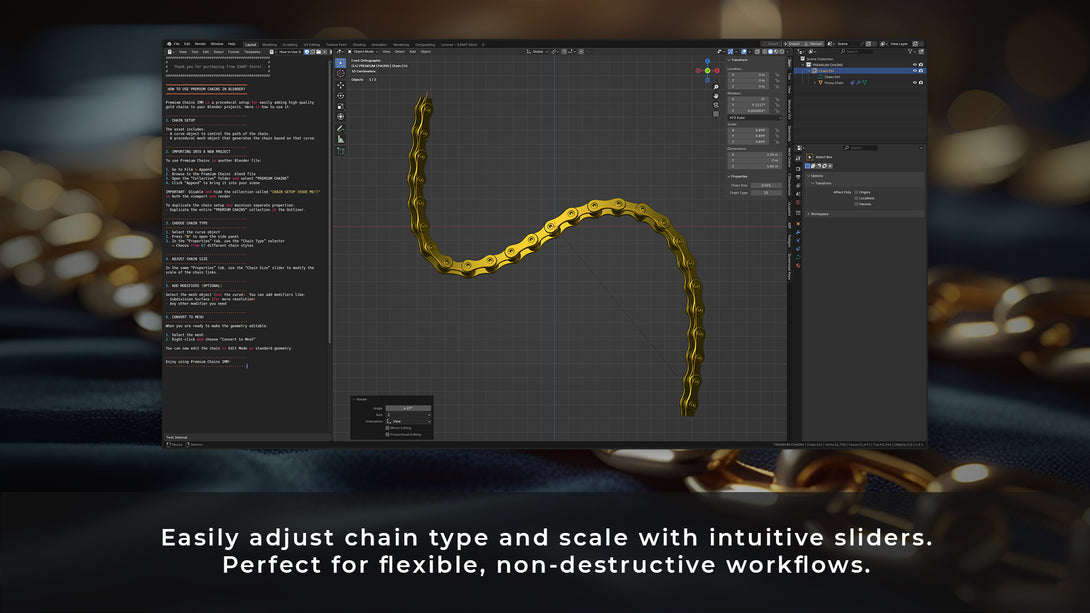This screenshot has width=1090, height=613.
Task: Toggle camera view icon in viewport
Action: click(x=716, y=105)
